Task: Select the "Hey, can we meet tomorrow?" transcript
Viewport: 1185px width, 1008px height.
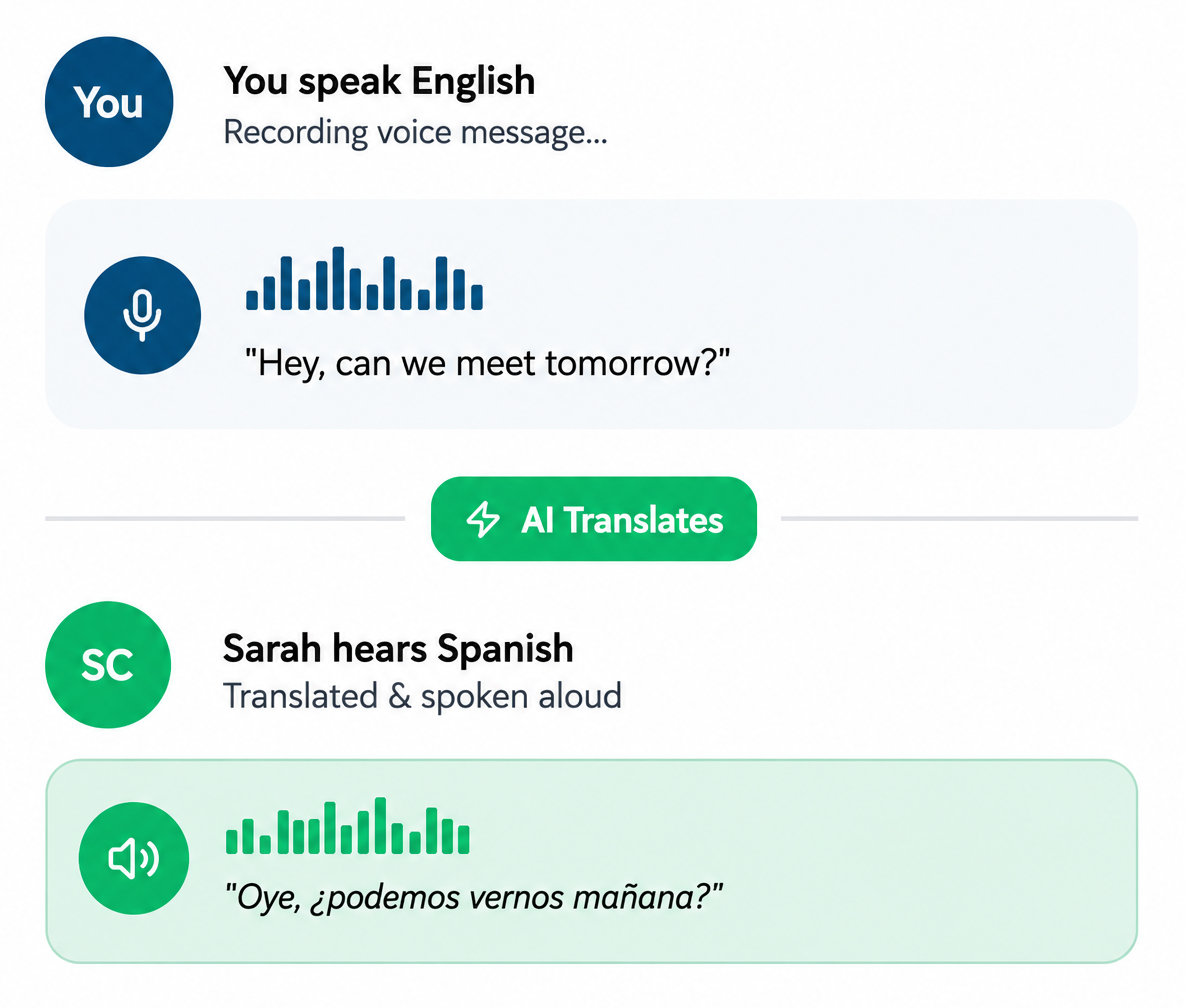Action: point(487,363)
